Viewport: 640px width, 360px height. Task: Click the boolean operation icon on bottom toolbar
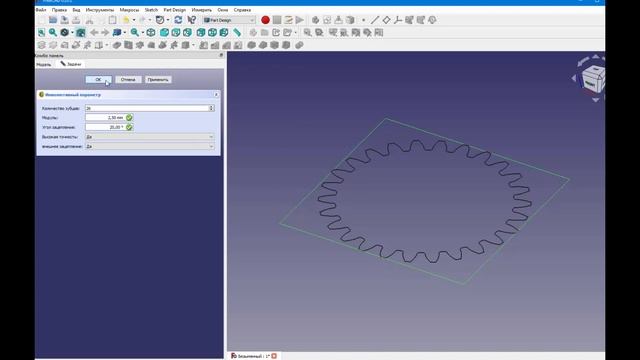click(x=299, y=45)
